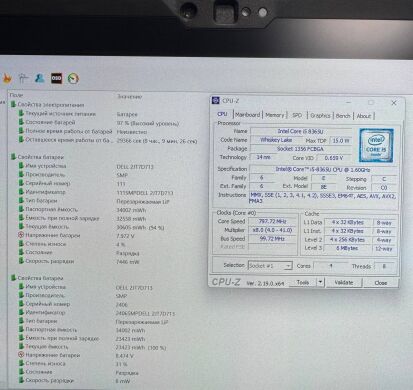Click the Core VID value 0.659 V
Viewport: 413px width, 390px height.
click(x=334, y=158)
